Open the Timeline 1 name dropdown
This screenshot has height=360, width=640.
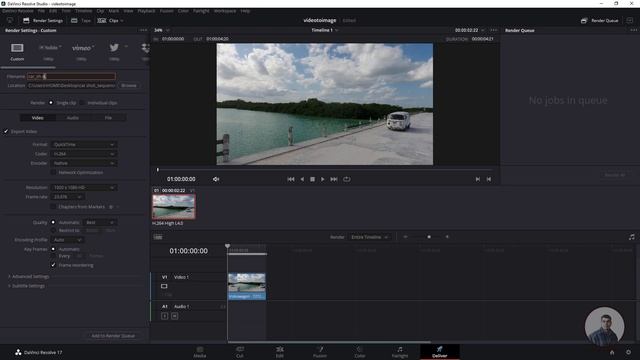click(x=325, y=30)
